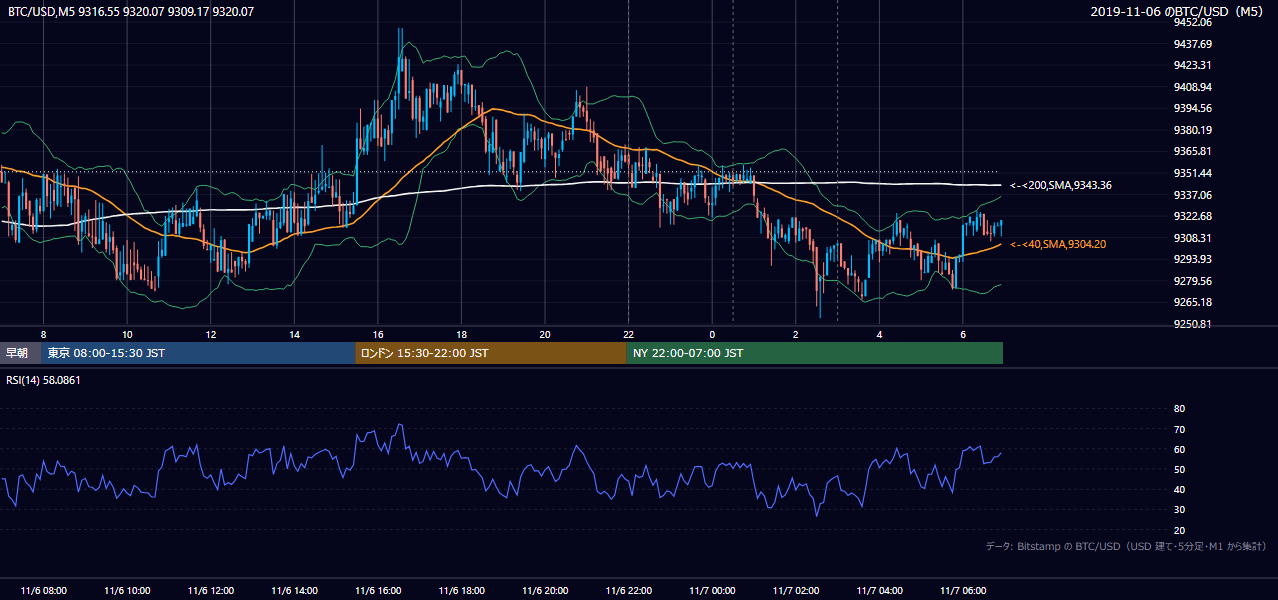Click hour tick 0 below the price chart
This screenshot has height=600, width=1278.
[x=712, y=334]
